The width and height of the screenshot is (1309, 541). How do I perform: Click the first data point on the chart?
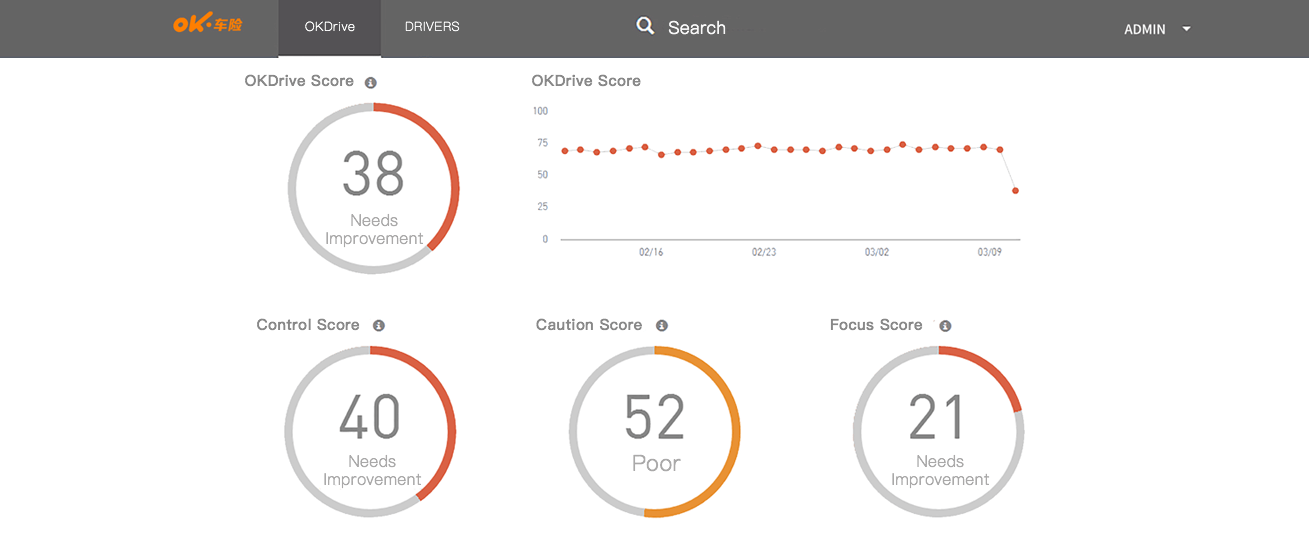pos(565,151)
